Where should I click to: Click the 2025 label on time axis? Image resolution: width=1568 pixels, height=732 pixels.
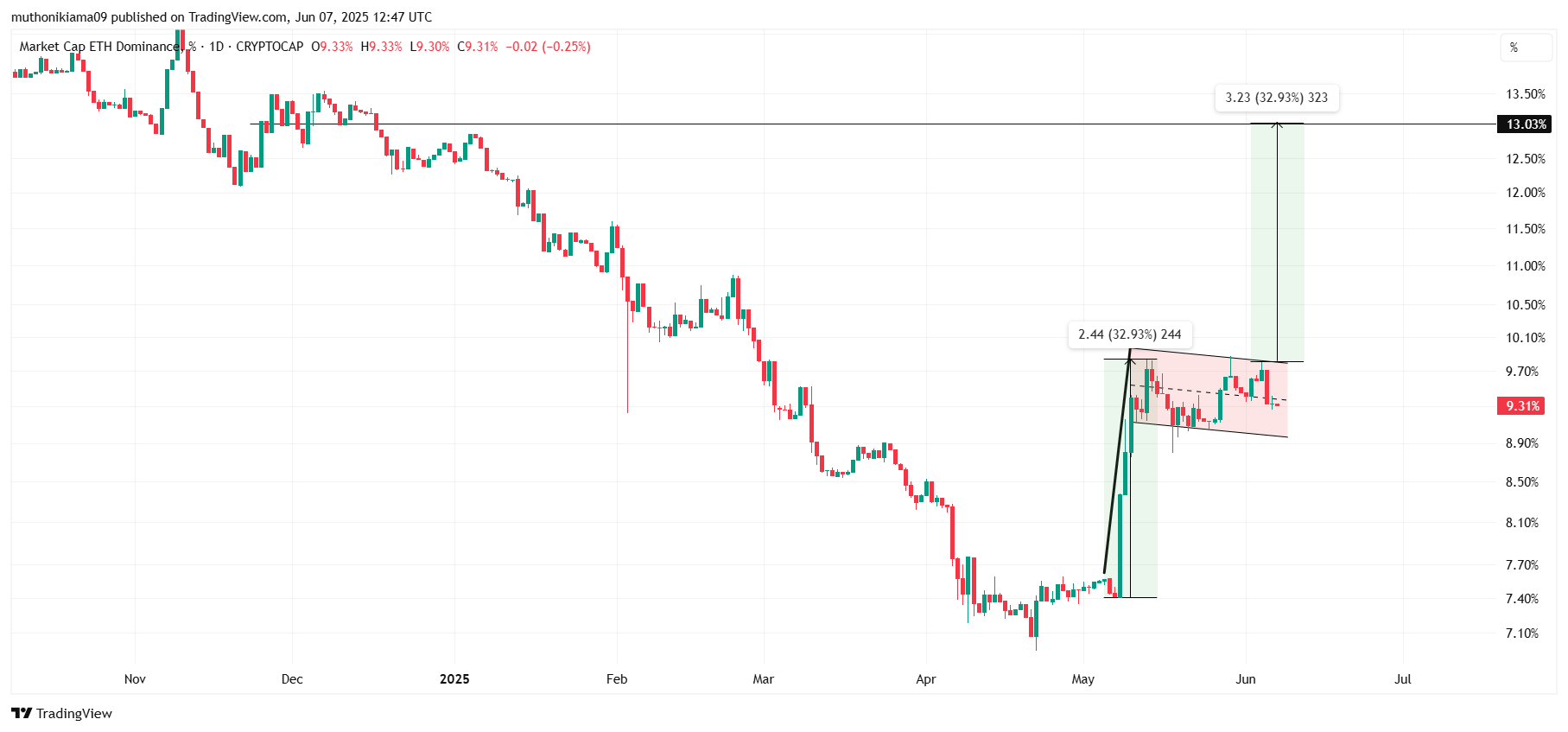pos(454,679)
